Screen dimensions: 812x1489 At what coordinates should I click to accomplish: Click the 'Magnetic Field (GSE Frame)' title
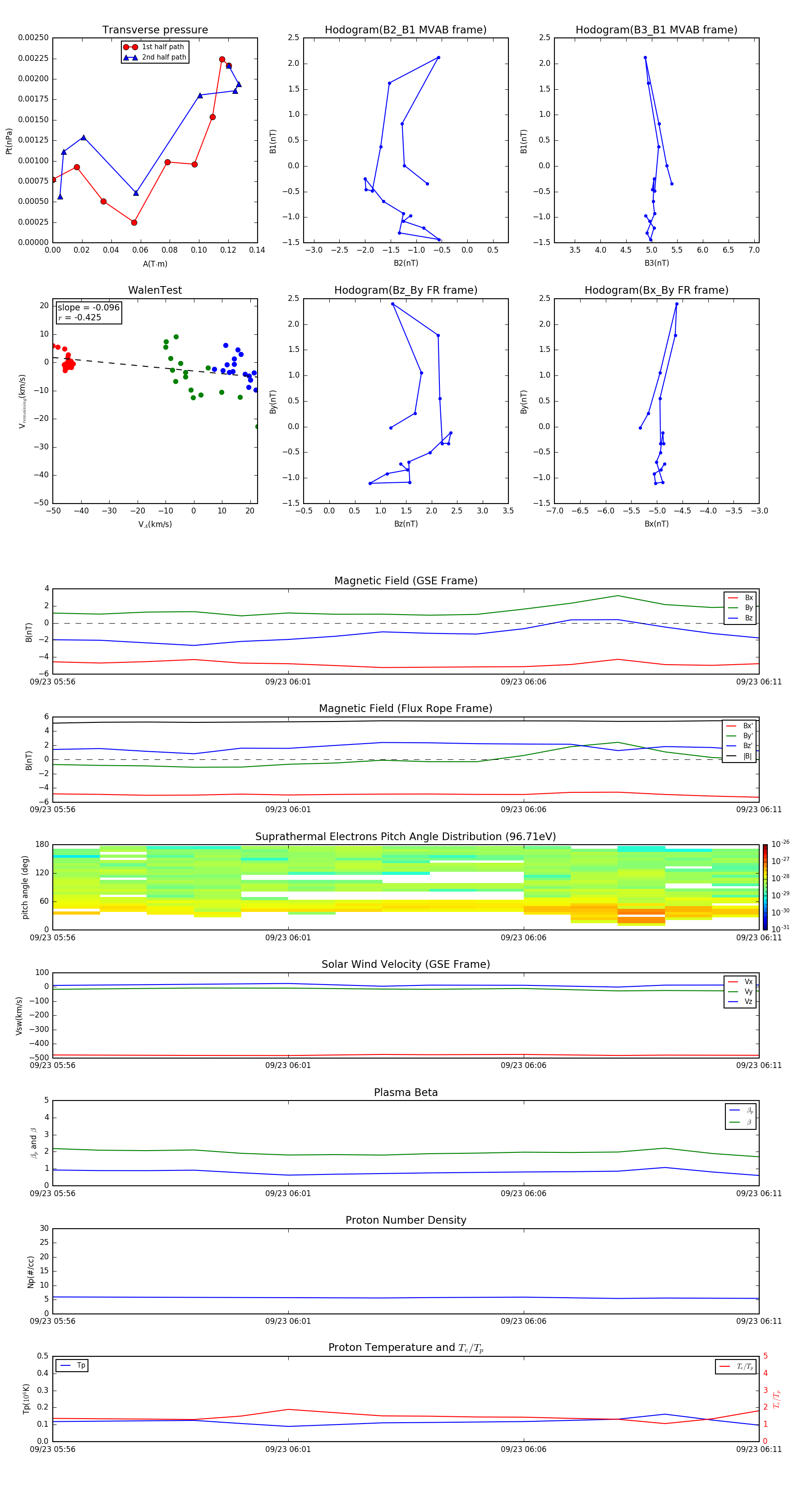coord(406,581)
